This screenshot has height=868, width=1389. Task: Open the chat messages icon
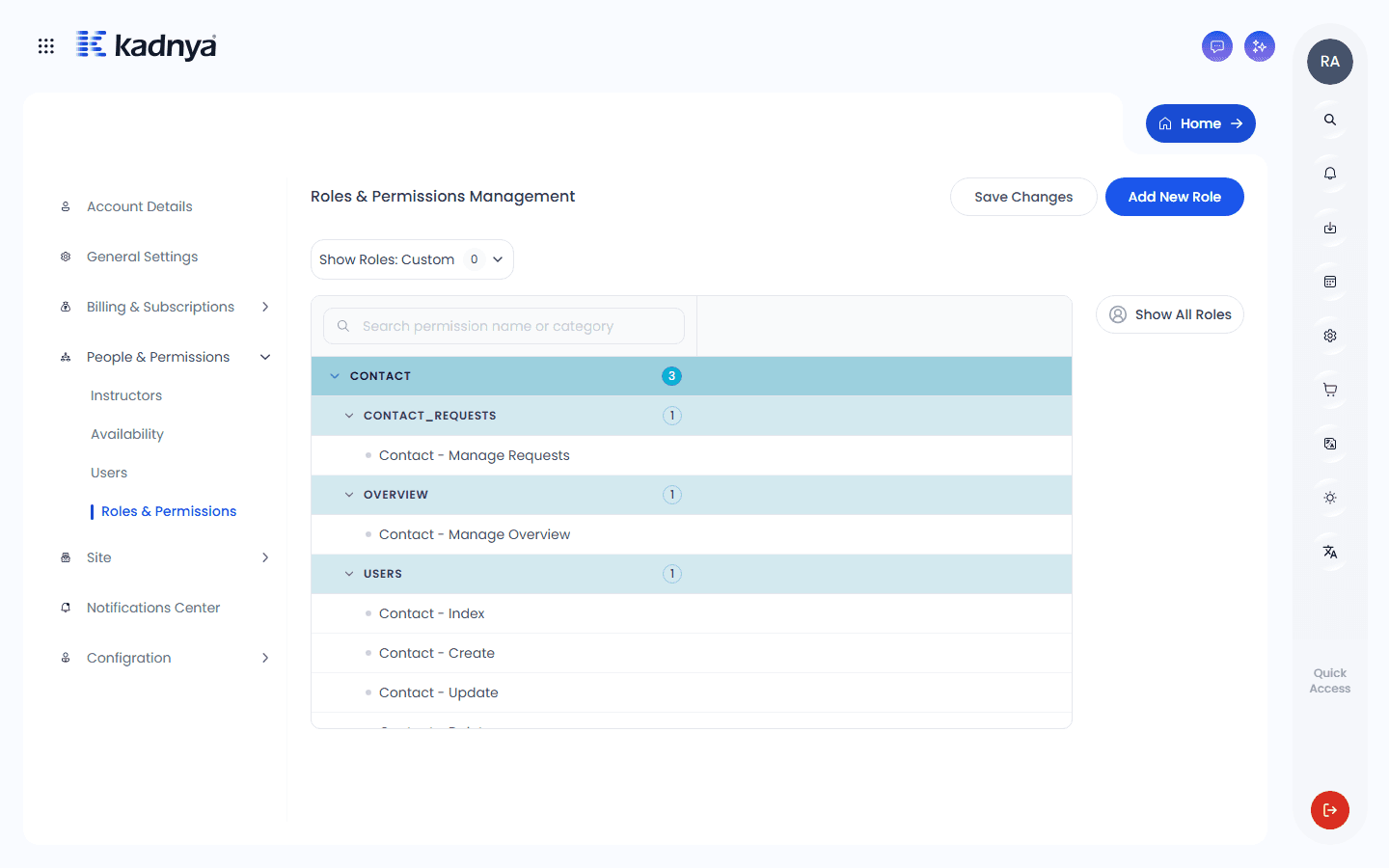pyautogui.click(x=1217, y=46)
